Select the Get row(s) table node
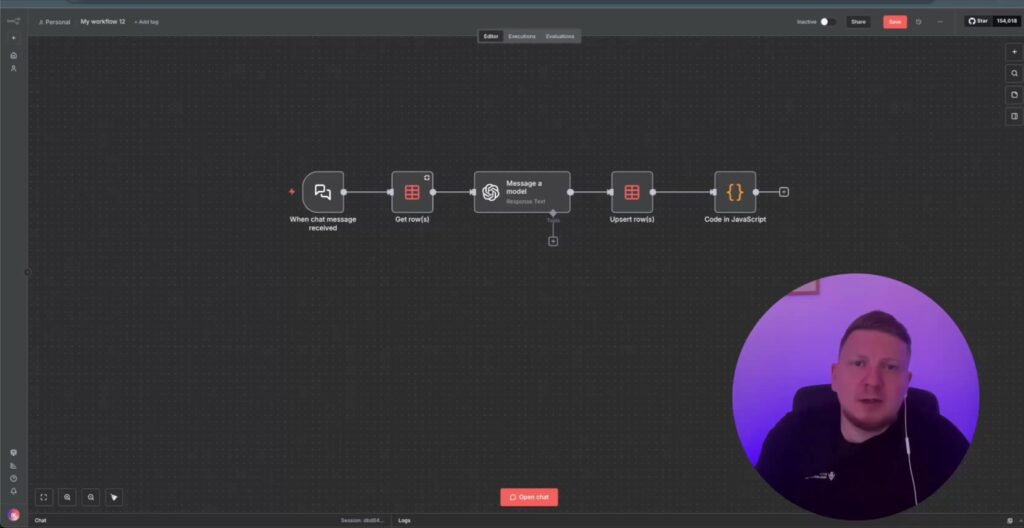The height and width of the screenshot is (528, 1024). [x=412, y=192]
